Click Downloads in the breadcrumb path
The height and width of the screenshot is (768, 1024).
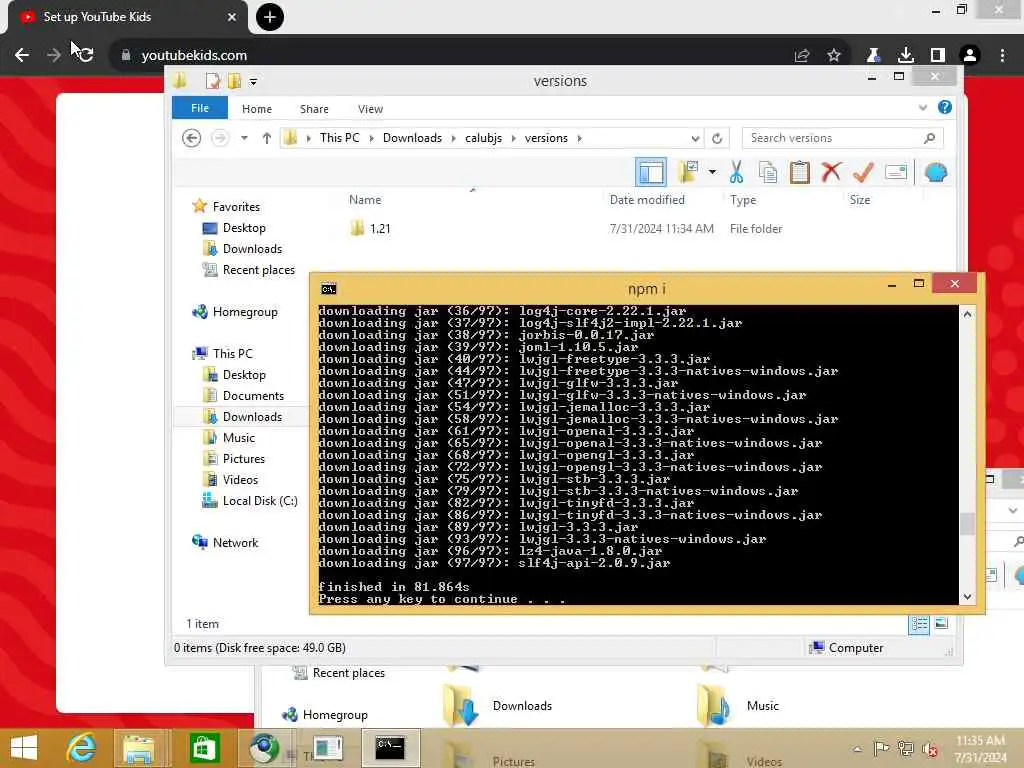tap(412, 138)
